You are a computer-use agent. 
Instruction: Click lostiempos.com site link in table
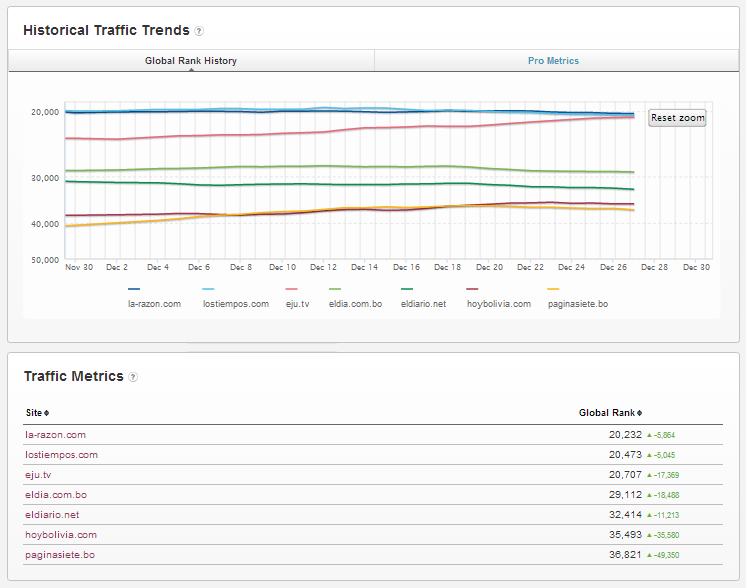point(61,455)
